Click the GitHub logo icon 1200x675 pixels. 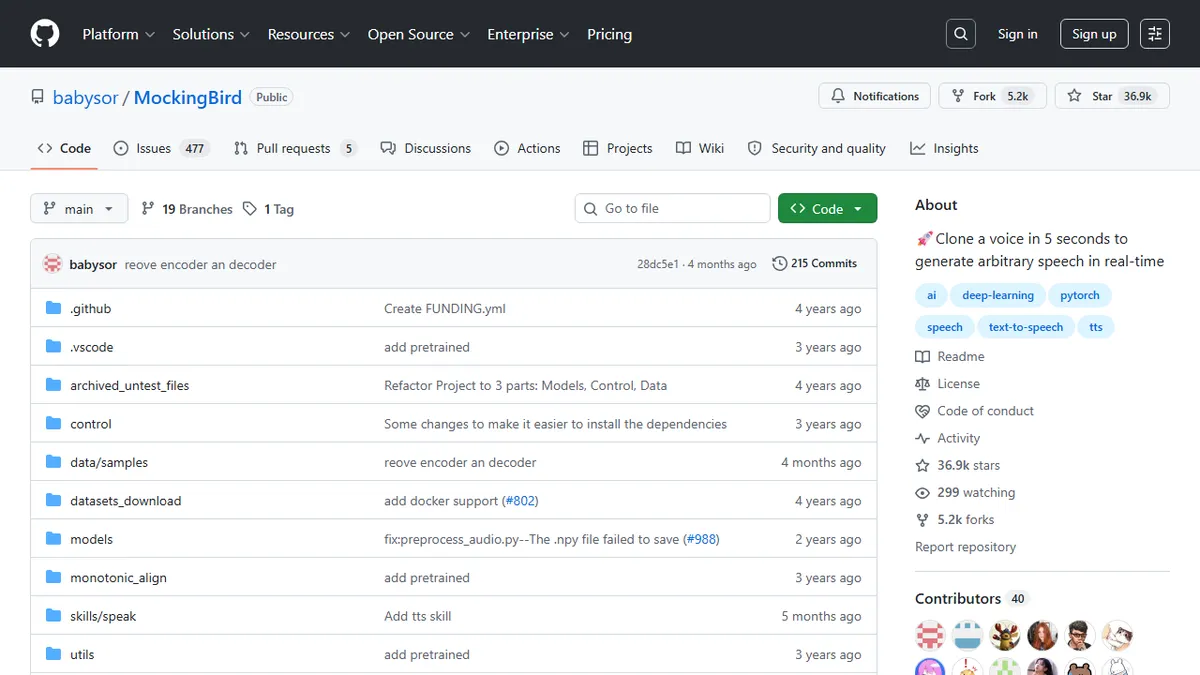click(45, 34)
